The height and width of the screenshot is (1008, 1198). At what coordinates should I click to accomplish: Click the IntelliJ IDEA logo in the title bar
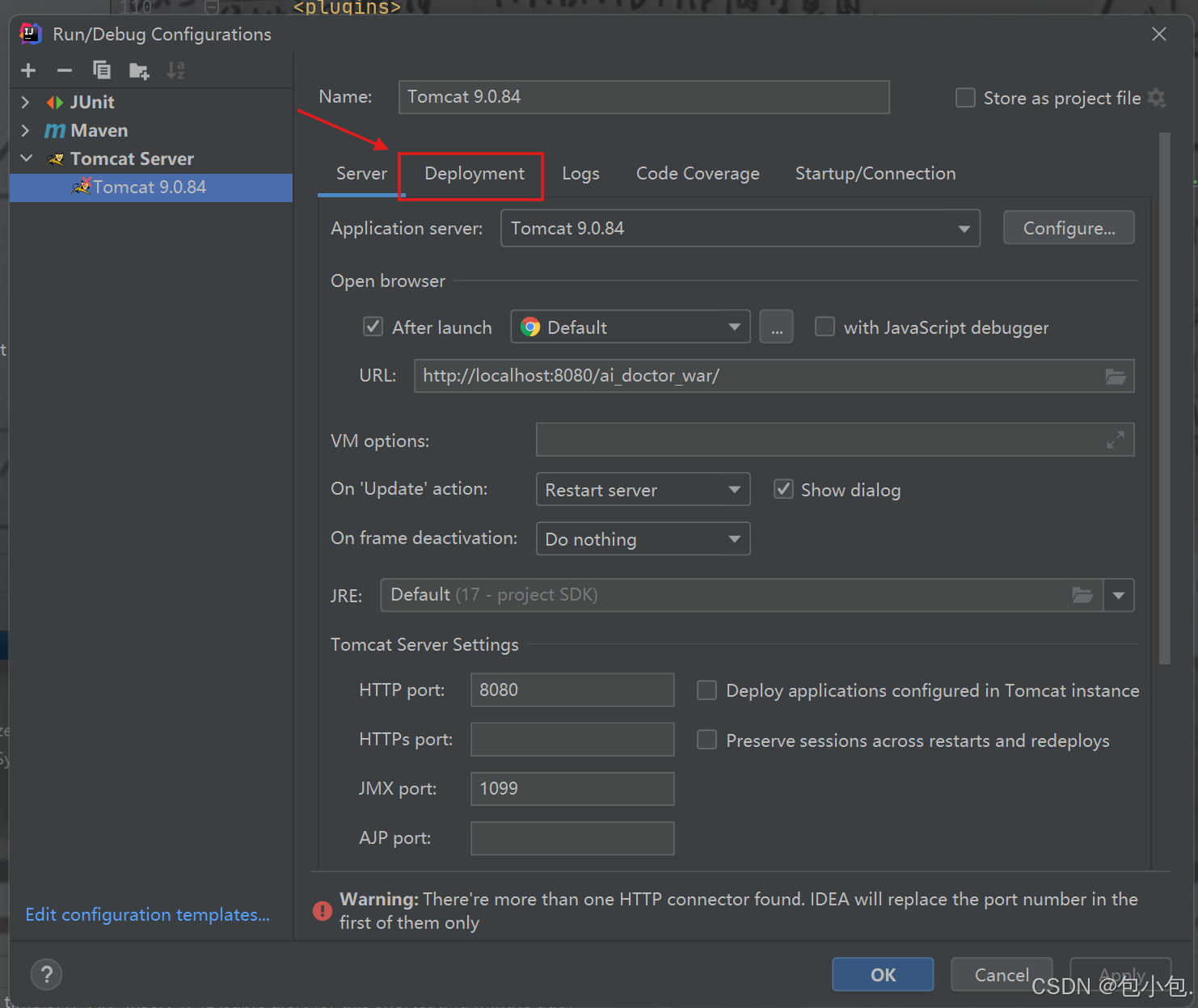tap(31, 34)
